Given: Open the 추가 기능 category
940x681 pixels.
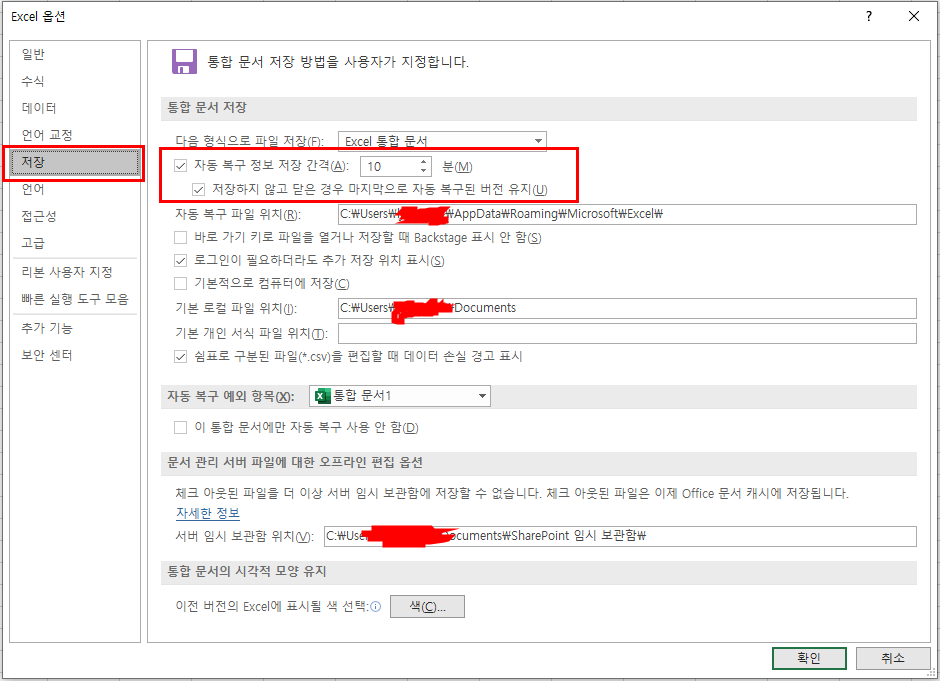Looking at the screenshot, I should [x=75, y=328].
